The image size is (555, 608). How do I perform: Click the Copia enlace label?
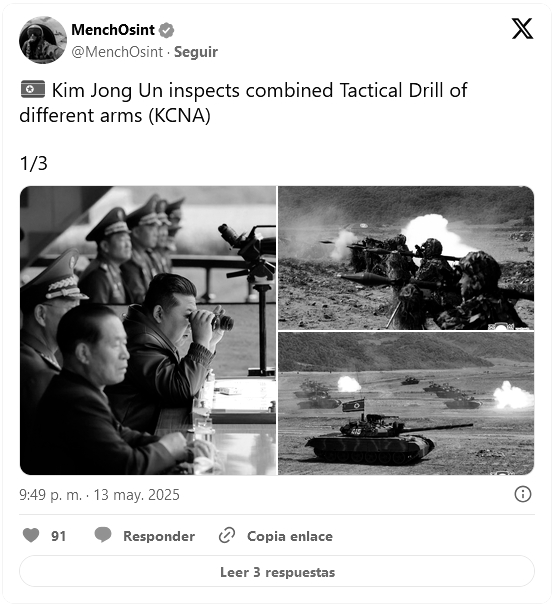(x=290, y=536)
